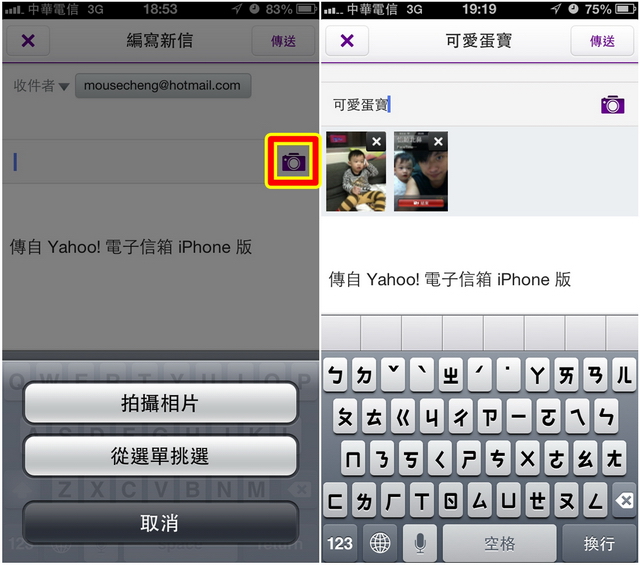The height and width of the screenshot is (565, 640).
Task: Tap the ㄨ key on the keyboard
Action: pyautogui.click(x=527, y=459)
